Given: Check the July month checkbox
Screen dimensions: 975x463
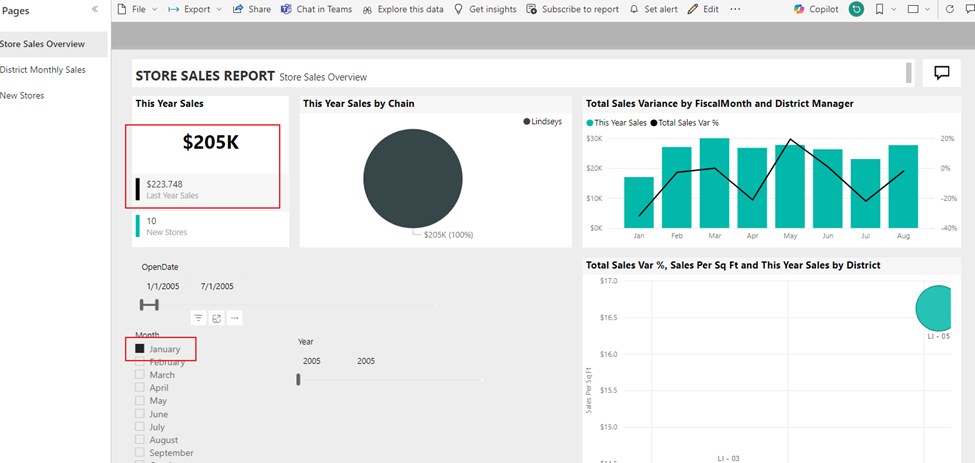Looking at the screenshot, I should pyautogui.click(x=140, y=427).
